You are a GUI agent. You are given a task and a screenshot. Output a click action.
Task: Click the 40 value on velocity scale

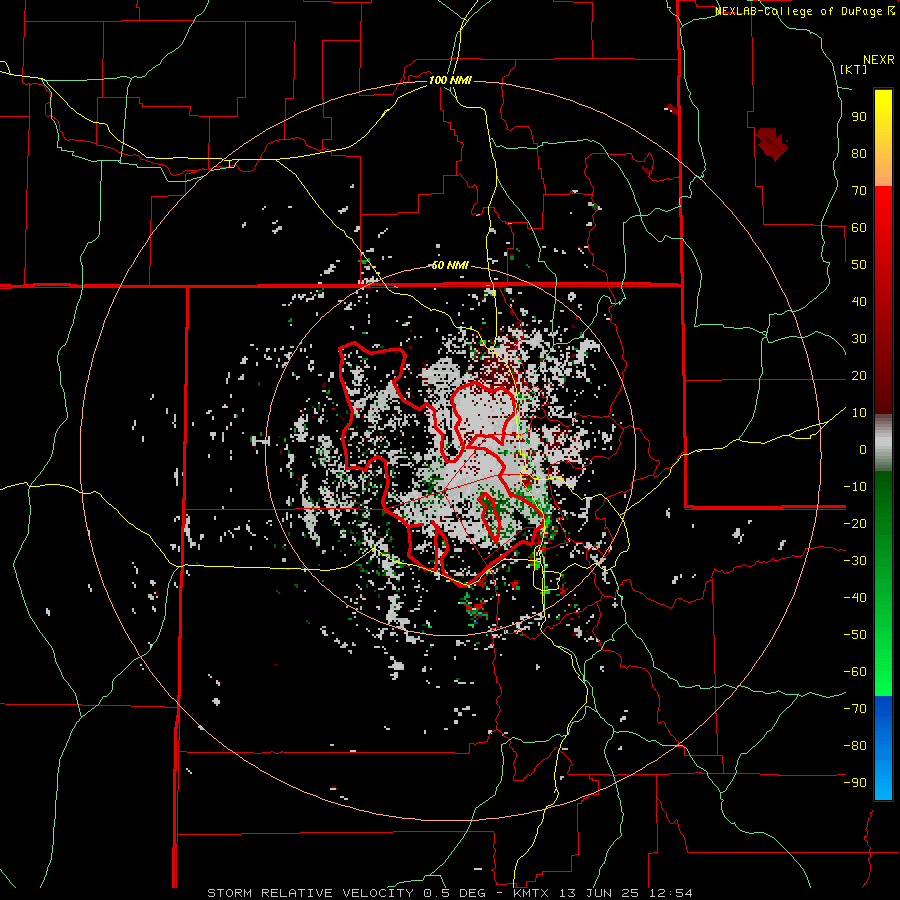(x=859, y=301)
